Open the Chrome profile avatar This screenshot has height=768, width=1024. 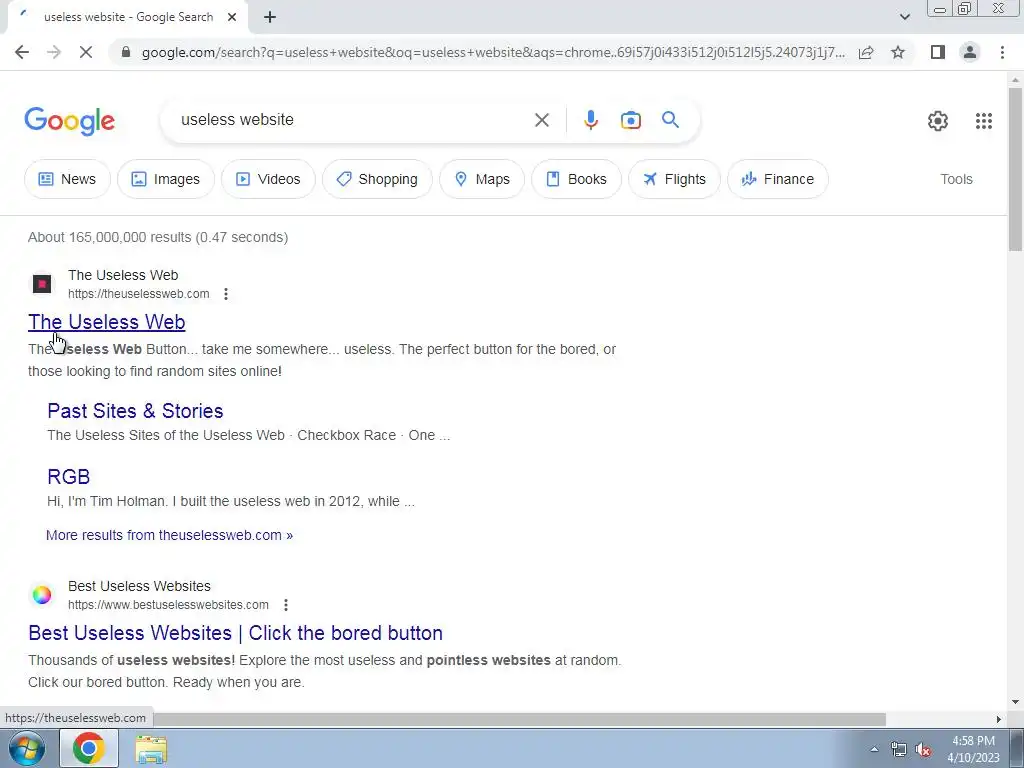coord(970,52)
